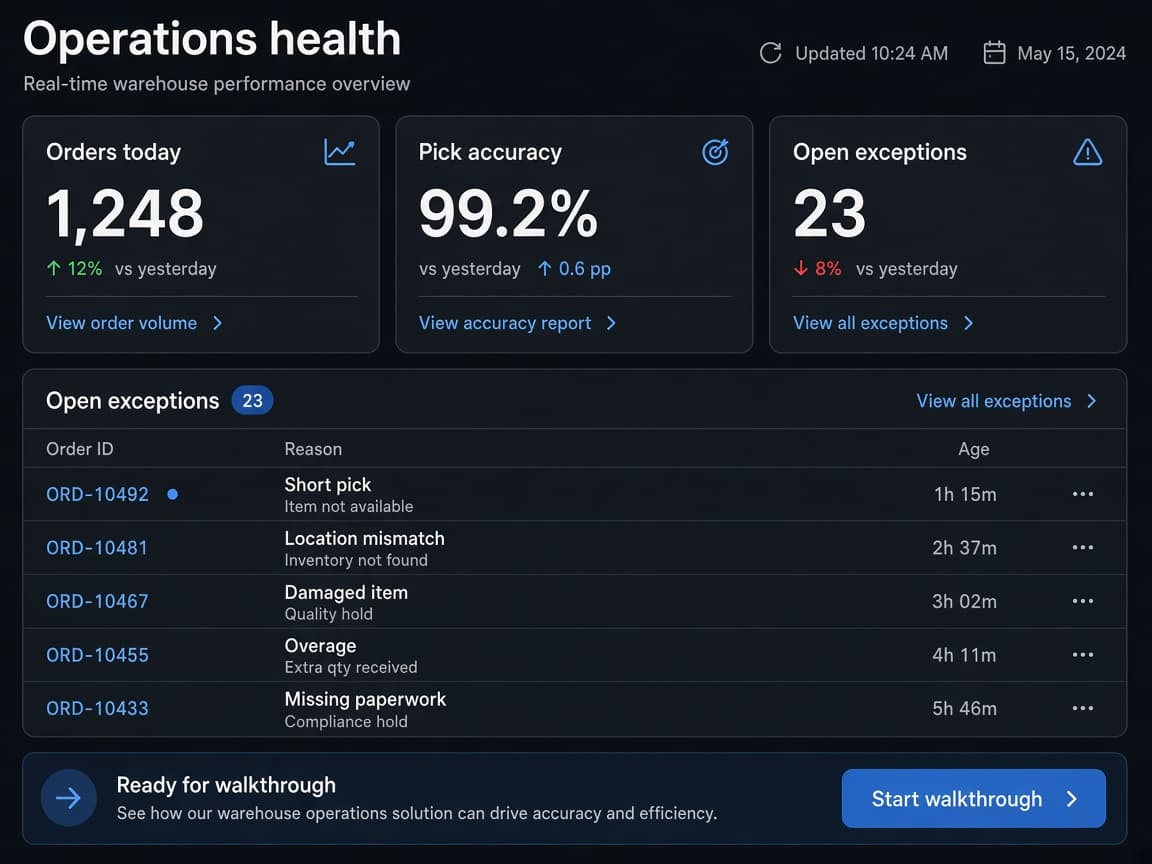The width and height of the screenshot is (1152, 864).
Task: Open the View accuracy report link
Action: click(505, 323)
